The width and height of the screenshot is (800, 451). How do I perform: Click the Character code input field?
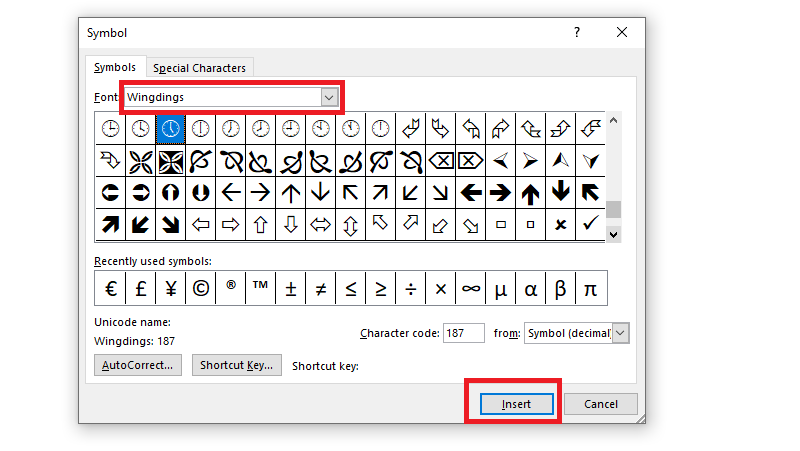pos(464,333)
